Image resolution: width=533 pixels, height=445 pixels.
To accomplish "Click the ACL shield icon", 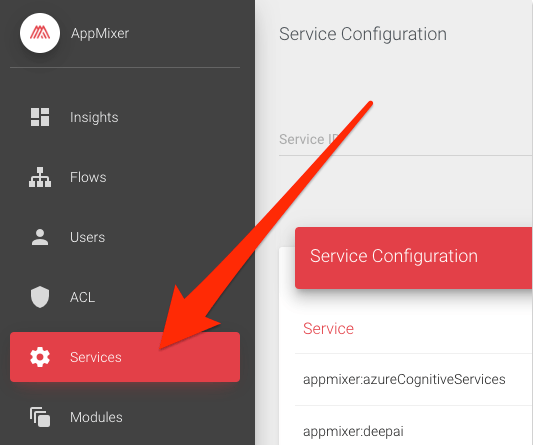I will (40, 297).
